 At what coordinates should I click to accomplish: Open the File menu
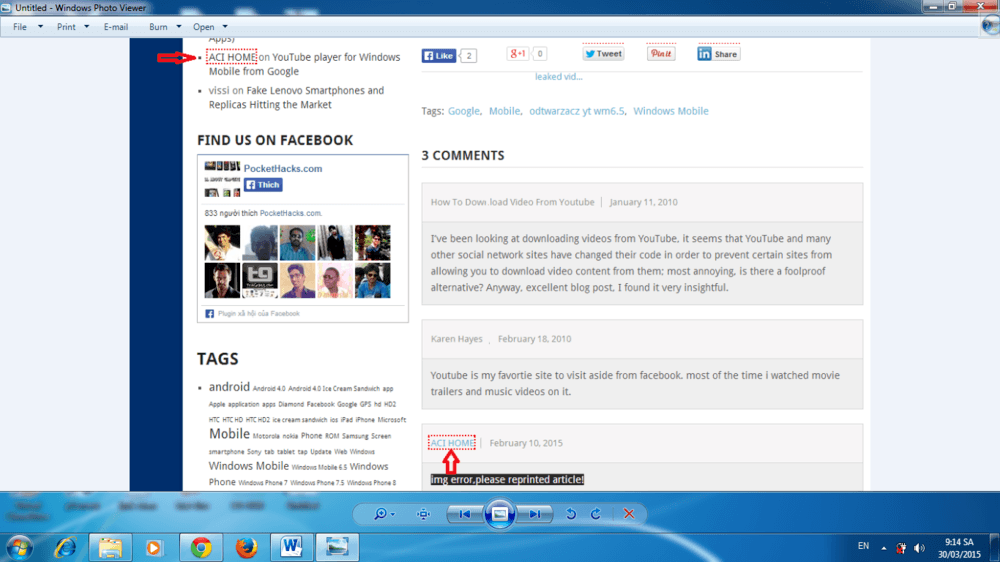(x=20, y=27)
